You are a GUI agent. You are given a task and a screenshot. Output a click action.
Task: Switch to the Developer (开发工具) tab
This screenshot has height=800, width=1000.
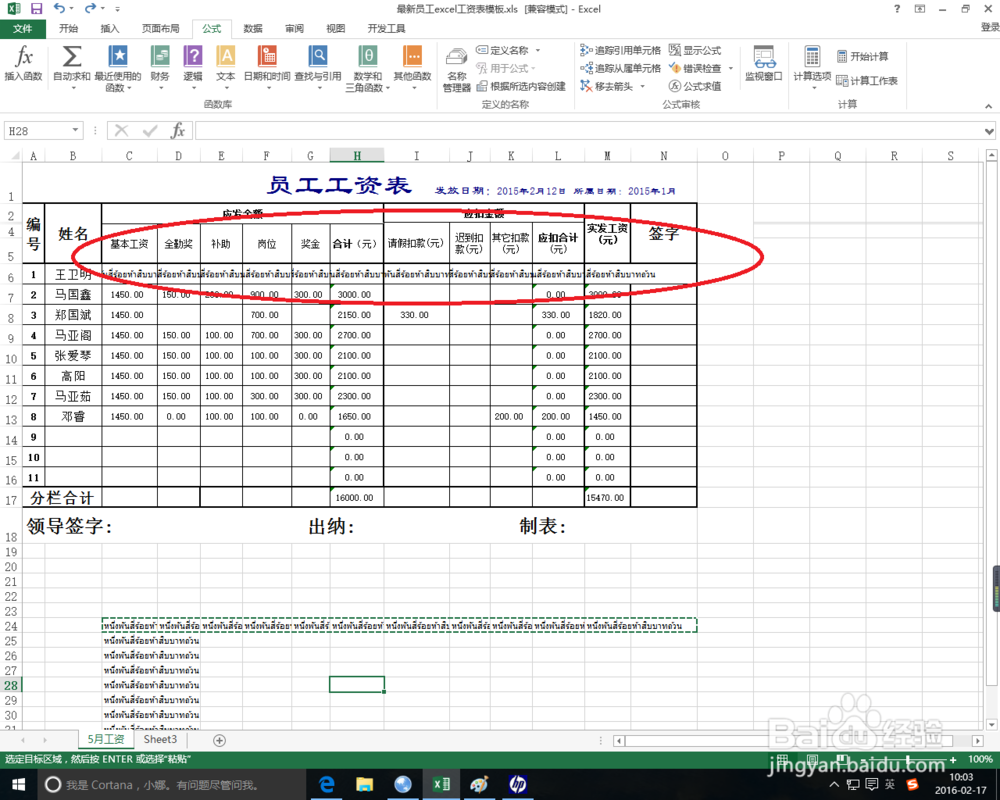coord(386,29)
